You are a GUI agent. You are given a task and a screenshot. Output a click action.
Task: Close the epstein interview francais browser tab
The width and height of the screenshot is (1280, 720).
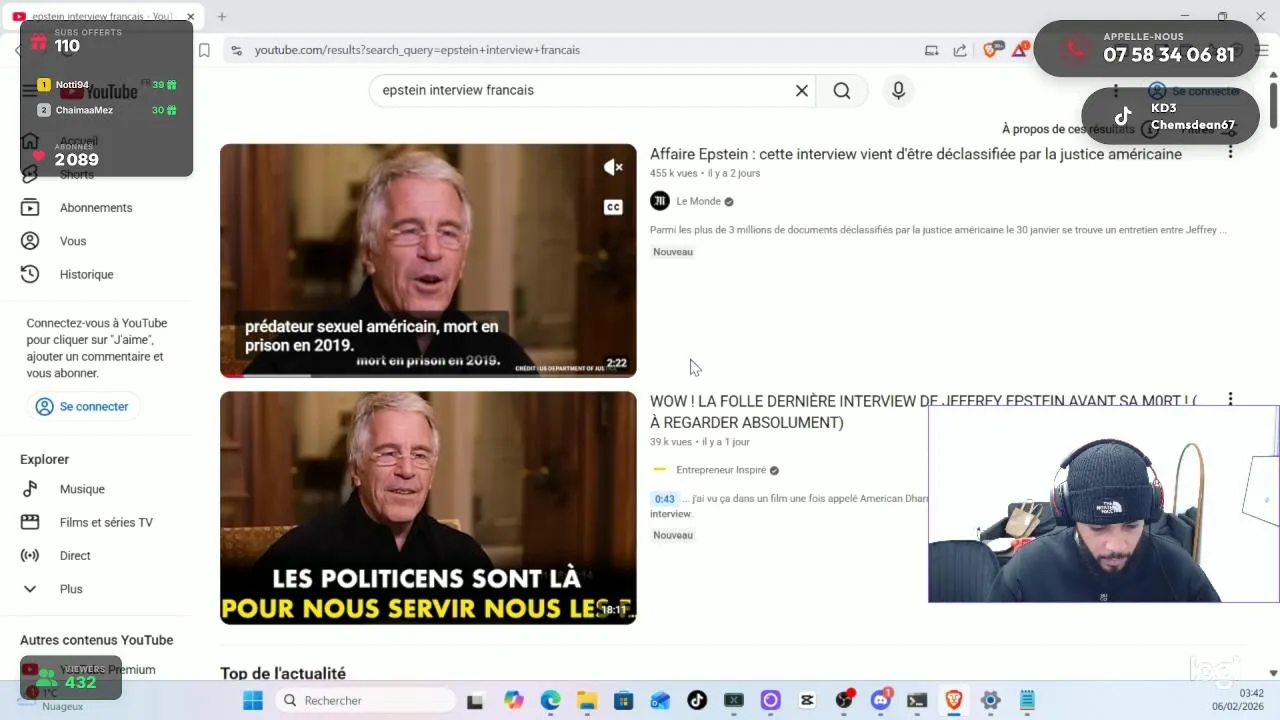pos(191,17)
